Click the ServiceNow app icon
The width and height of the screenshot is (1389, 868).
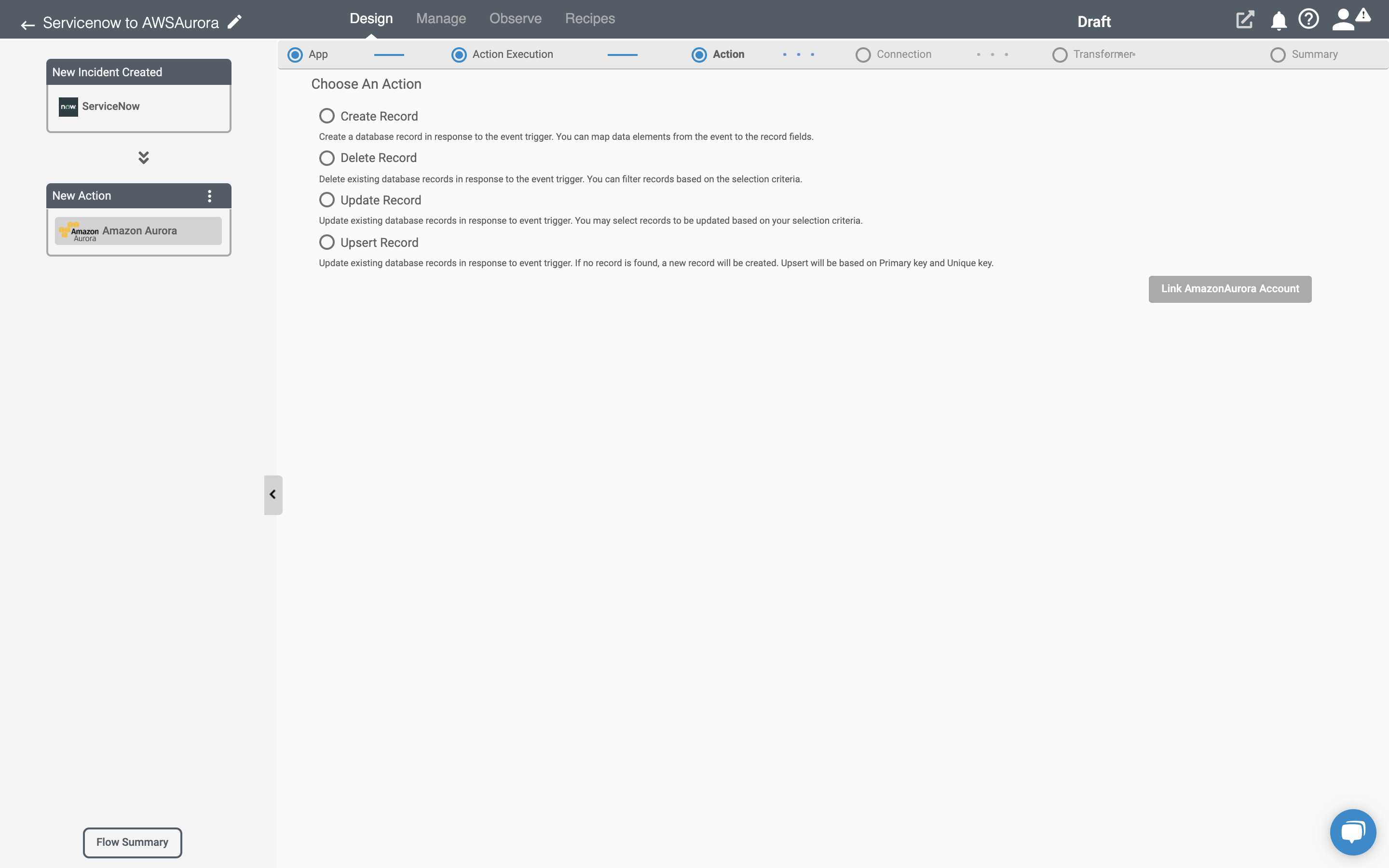tap(68, 105)
